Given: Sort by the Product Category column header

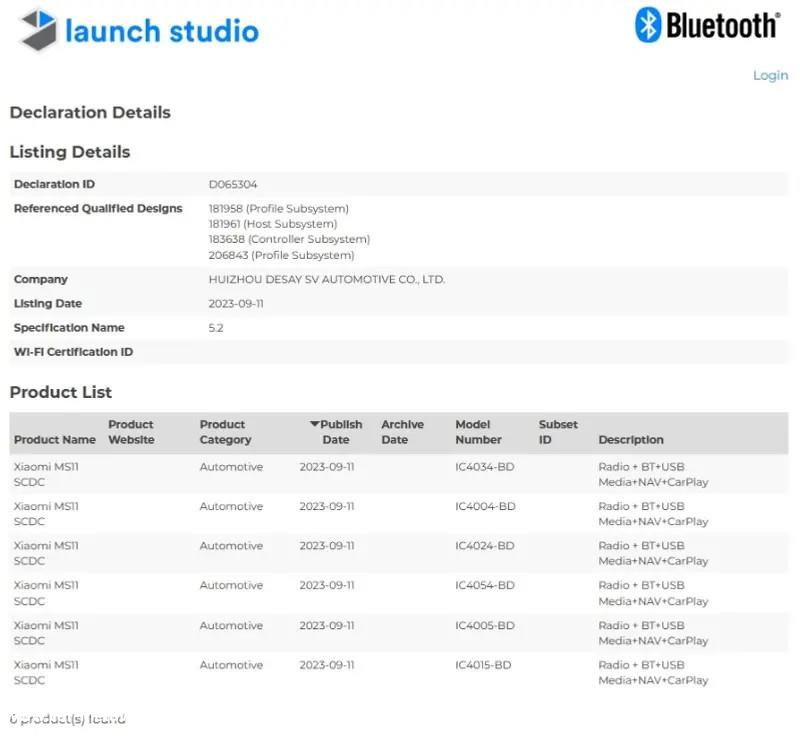Looking at the screenshot, I should [x=226, y=432].
